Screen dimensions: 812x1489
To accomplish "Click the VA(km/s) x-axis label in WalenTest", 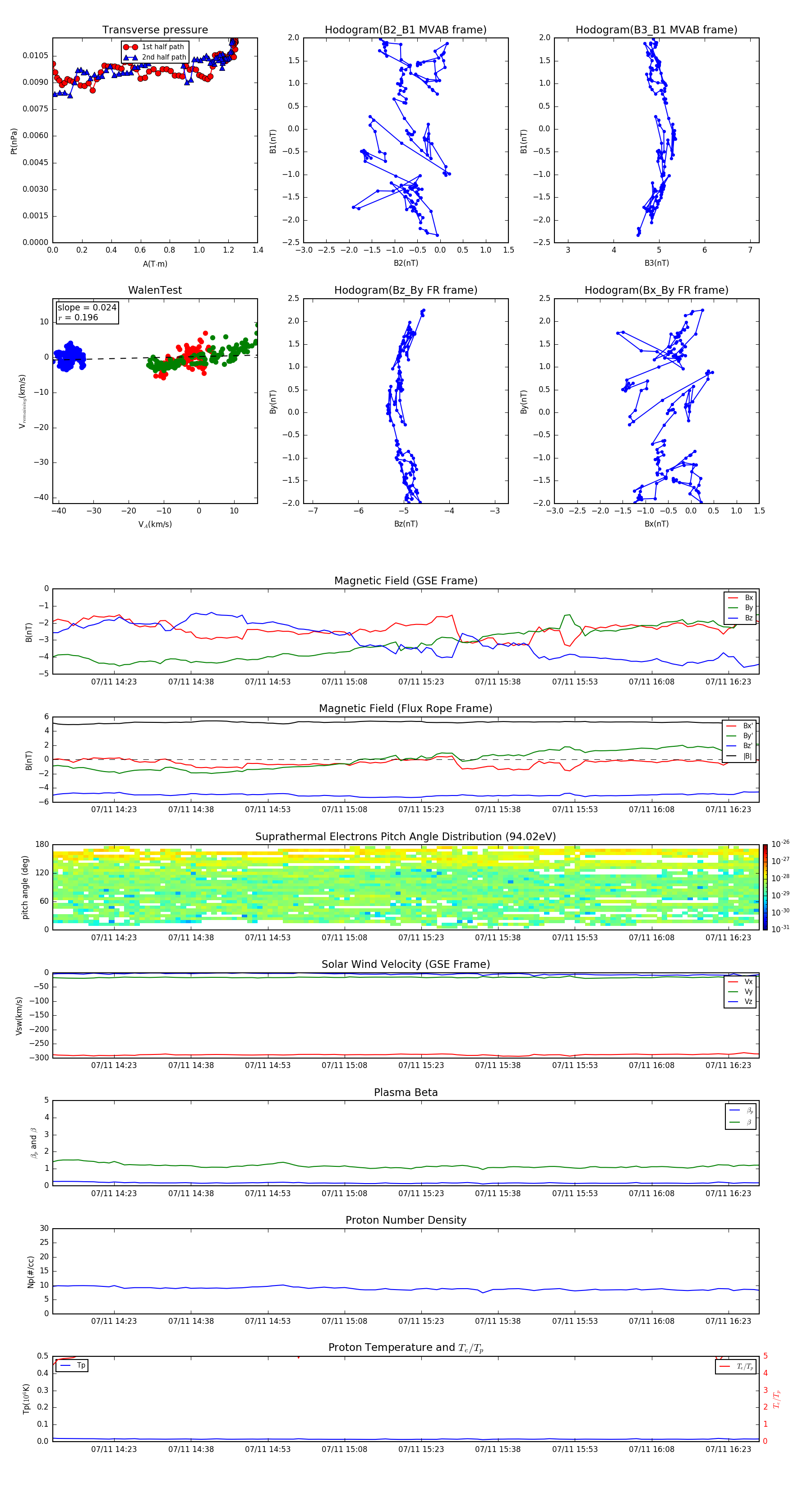I will (x=155, y=524).
